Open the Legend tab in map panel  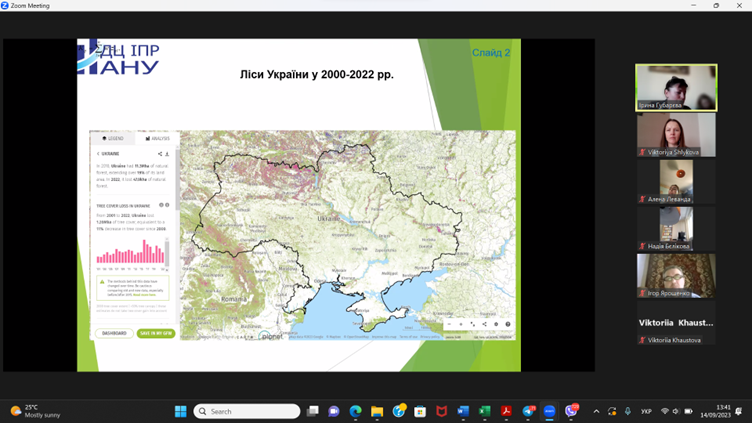pyautogui.click(x=112, y=138)
